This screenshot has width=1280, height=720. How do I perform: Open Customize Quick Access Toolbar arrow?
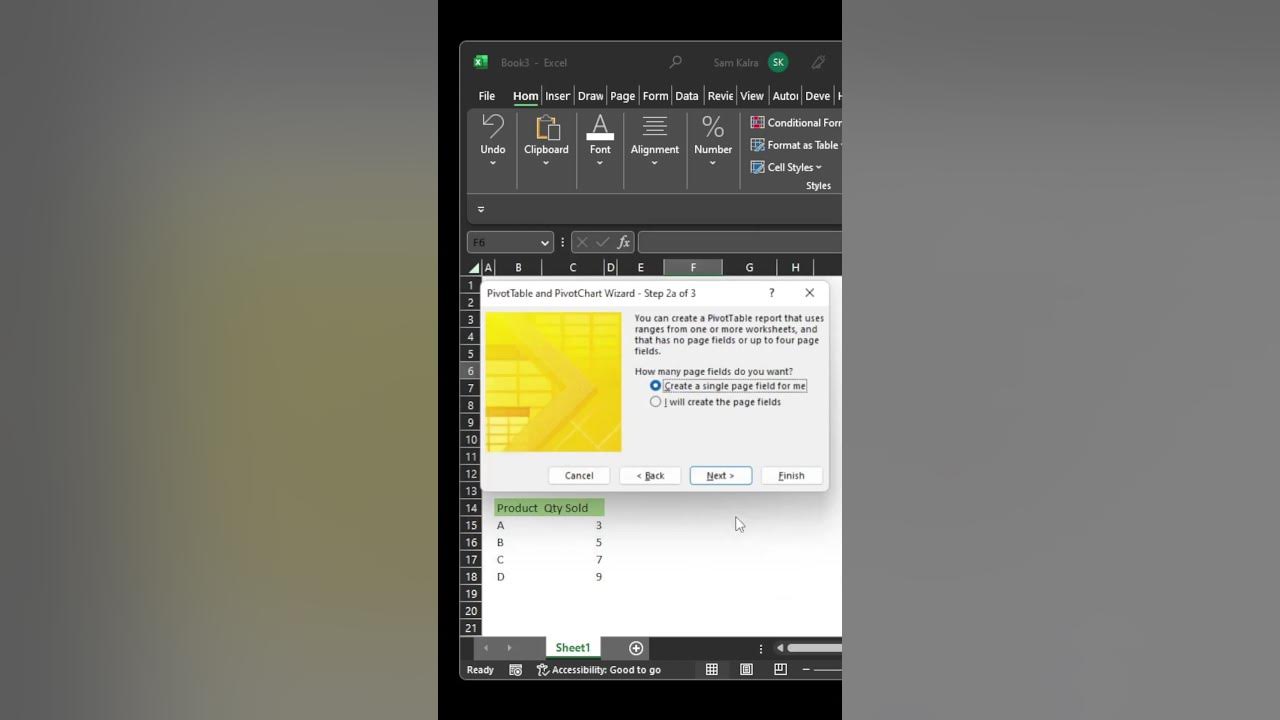[x=481, y=210]
